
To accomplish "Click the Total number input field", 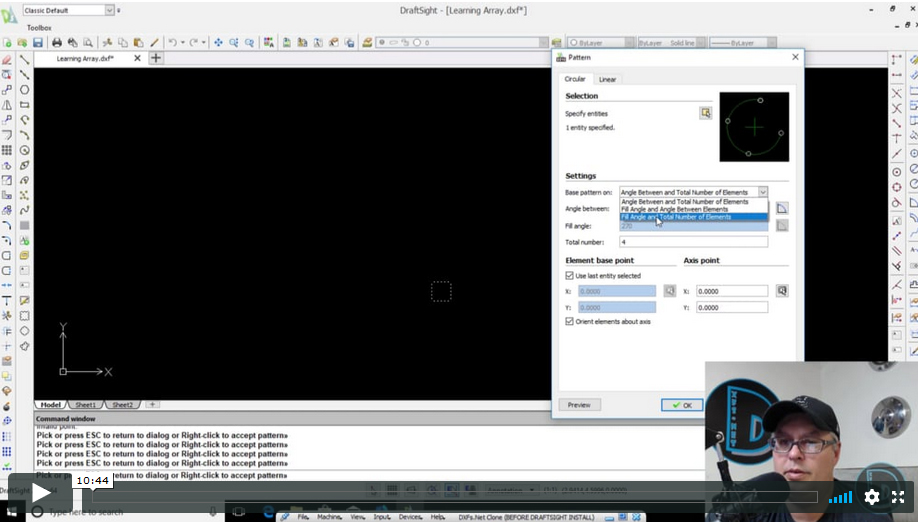I will [x=694, y=242].
